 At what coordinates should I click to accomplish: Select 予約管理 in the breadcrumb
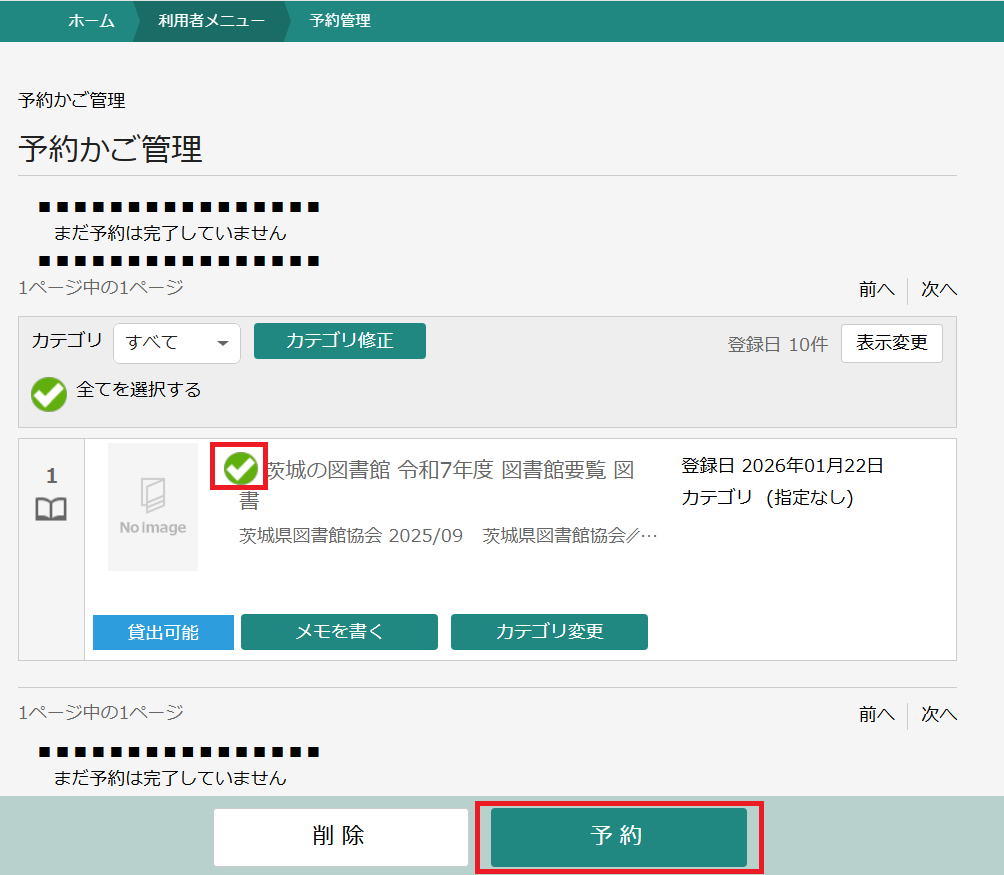point(340,20)
